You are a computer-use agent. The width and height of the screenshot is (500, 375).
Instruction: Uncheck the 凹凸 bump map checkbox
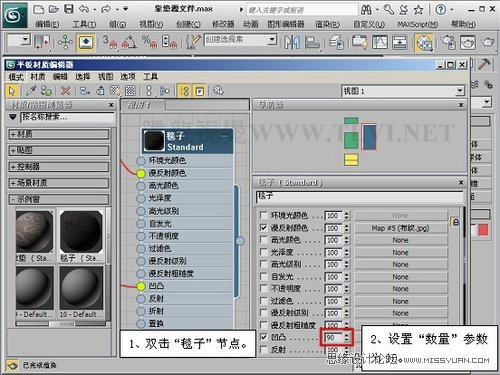click(x=264, y=337)
